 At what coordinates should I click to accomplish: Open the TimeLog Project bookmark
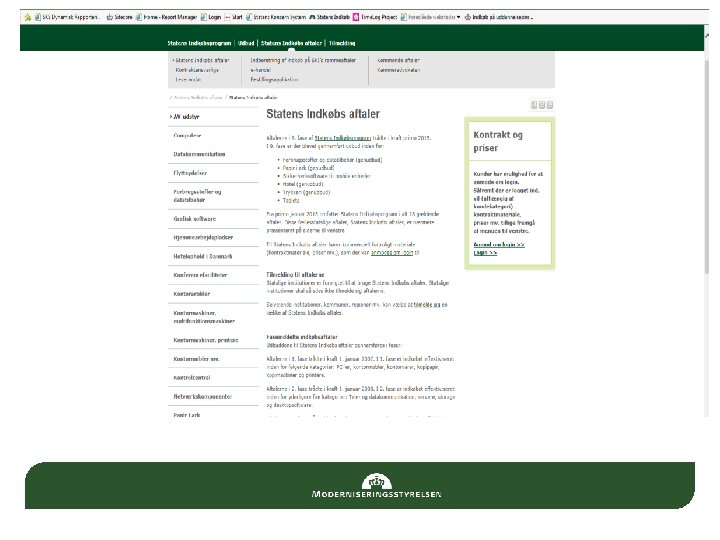(375, 17)
